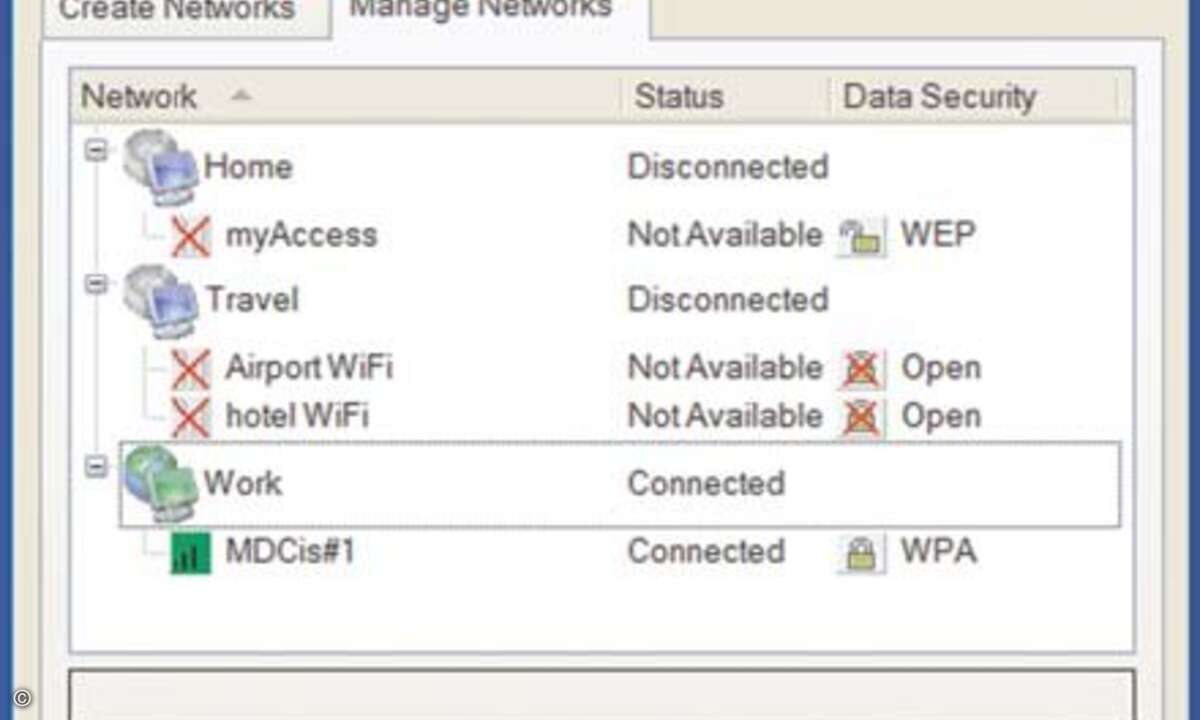Click the red X icon beside hotel WiFi
Image resolution: width=1200 pixels, height=720 pixels.
190,417
